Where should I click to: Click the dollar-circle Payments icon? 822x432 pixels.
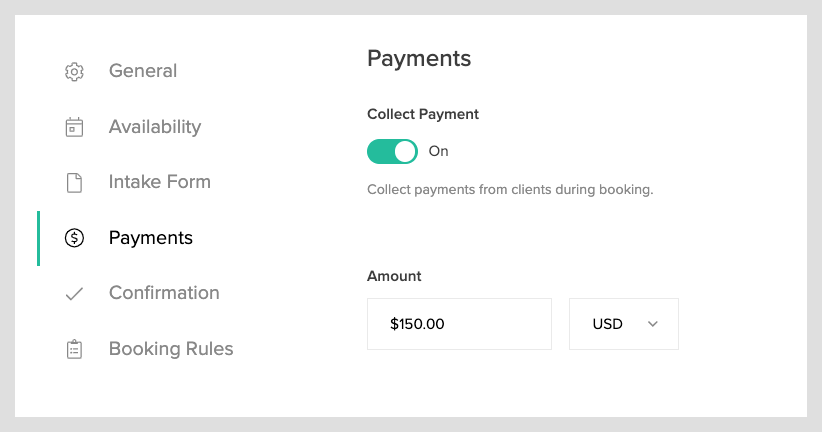coord(74,238)
